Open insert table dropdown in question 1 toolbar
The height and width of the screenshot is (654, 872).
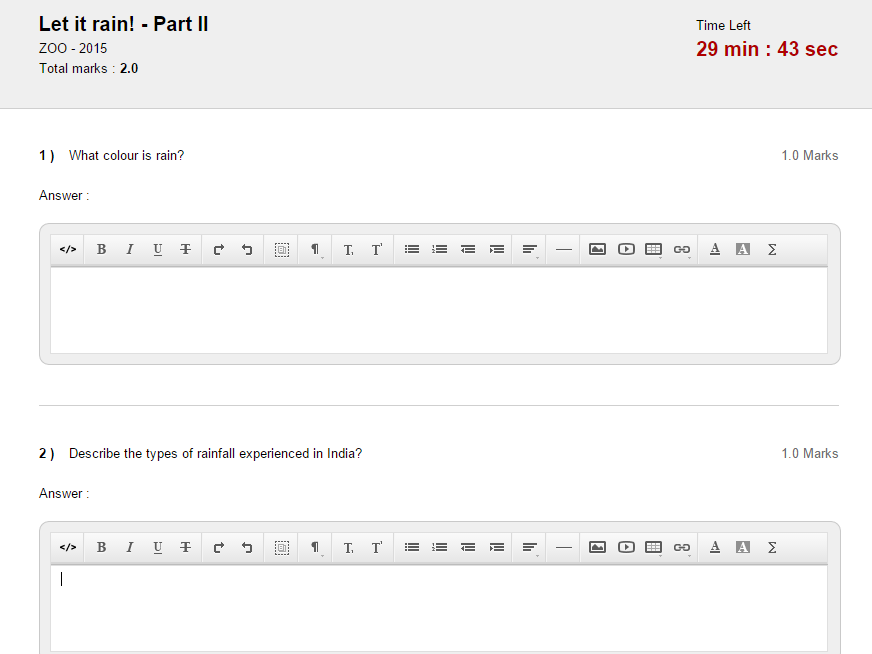[x=654, y=250]
